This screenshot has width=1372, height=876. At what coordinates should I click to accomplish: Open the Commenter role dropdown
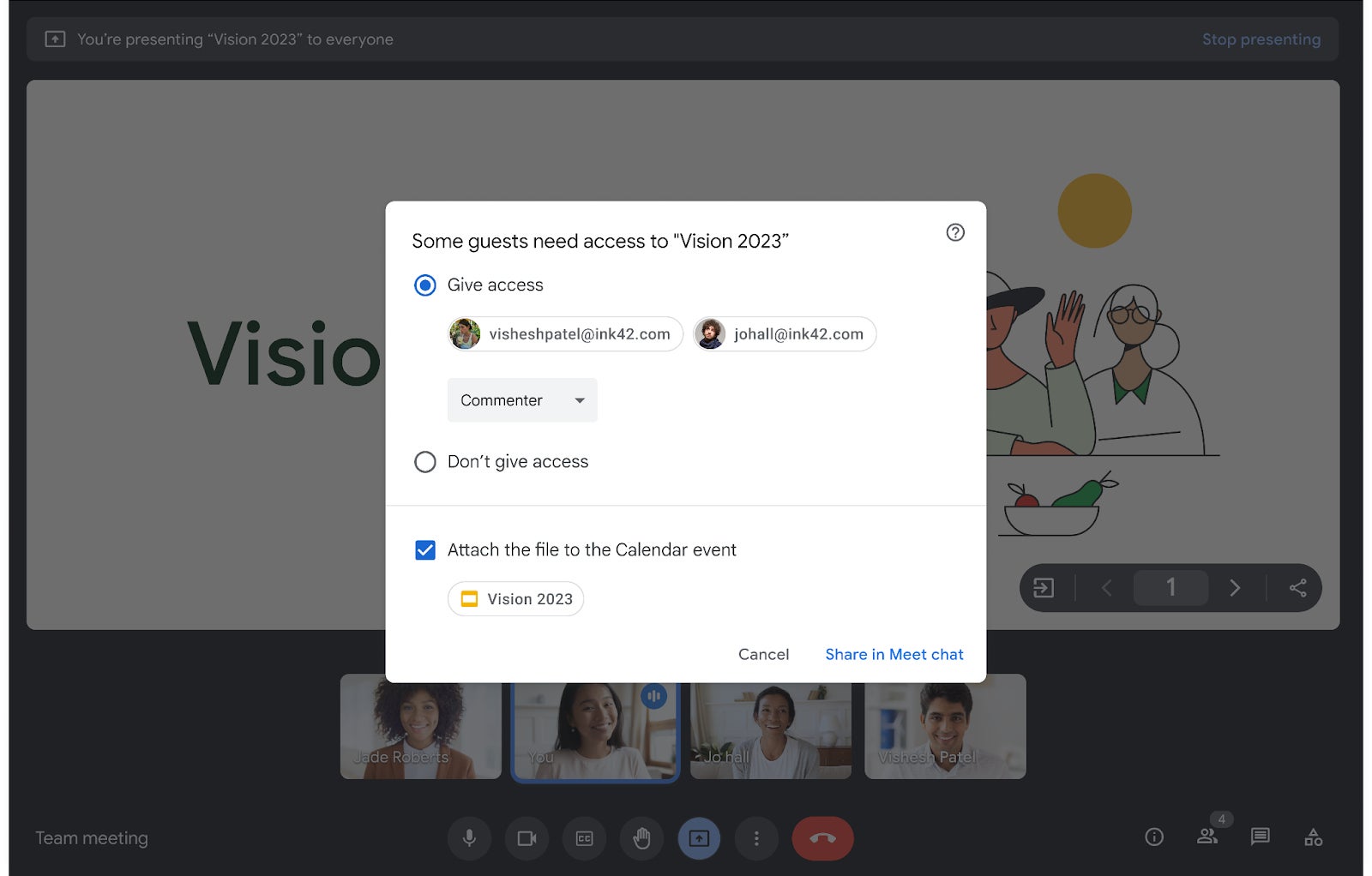coord(522,399)
